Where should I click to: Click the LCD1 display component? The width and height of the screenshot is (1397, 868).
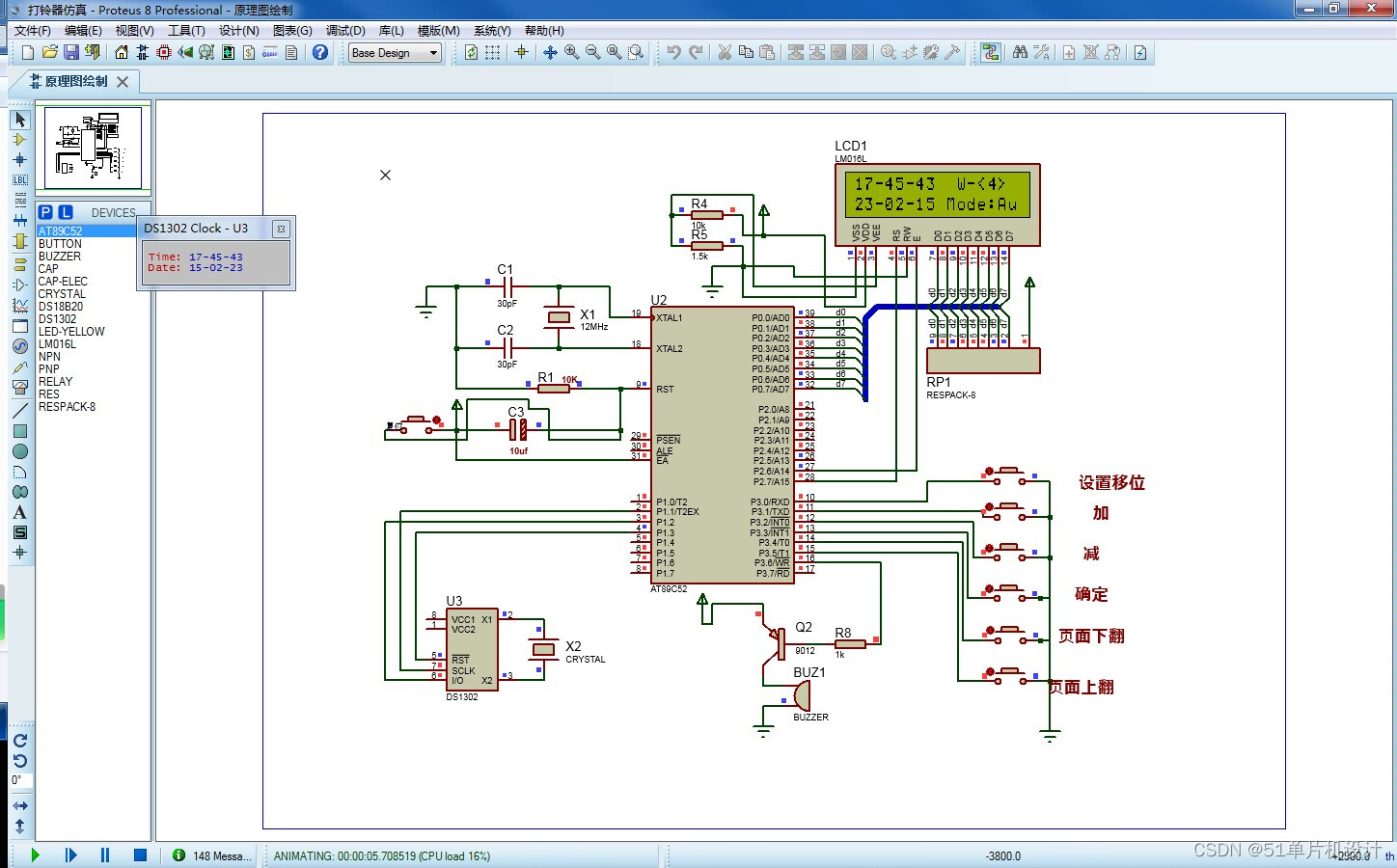pyautogui.click(x=937, y=204)
